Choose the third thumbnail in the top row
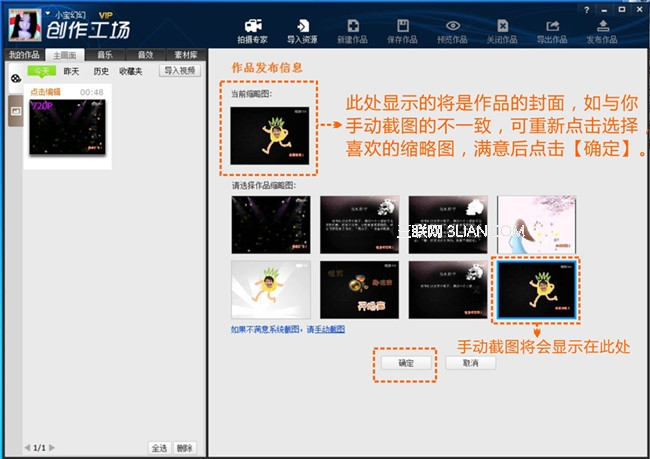The image size is (650, 459). 448,225
